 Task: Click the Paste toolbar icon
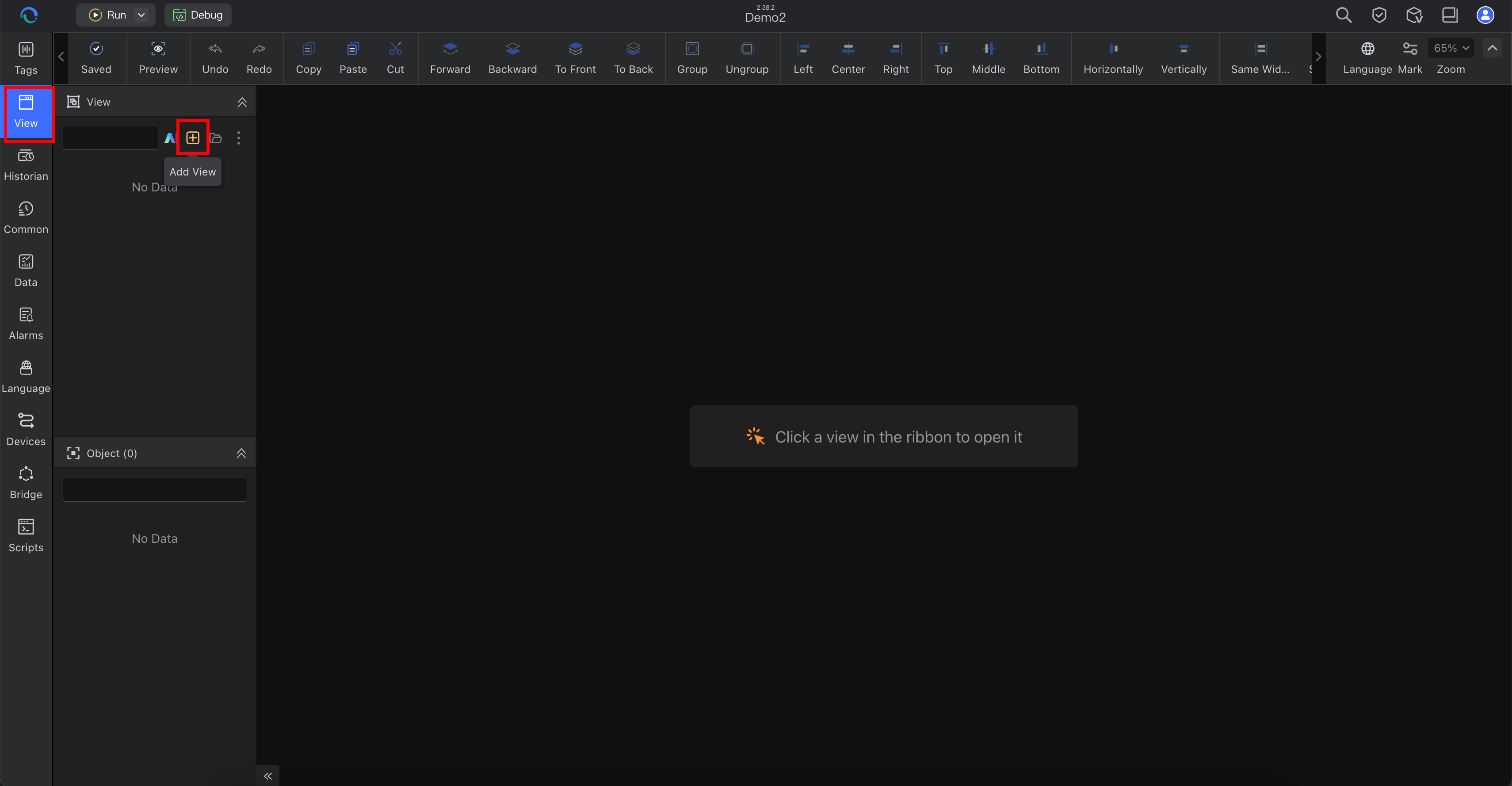pyautogui.click(x=353, y=49)
